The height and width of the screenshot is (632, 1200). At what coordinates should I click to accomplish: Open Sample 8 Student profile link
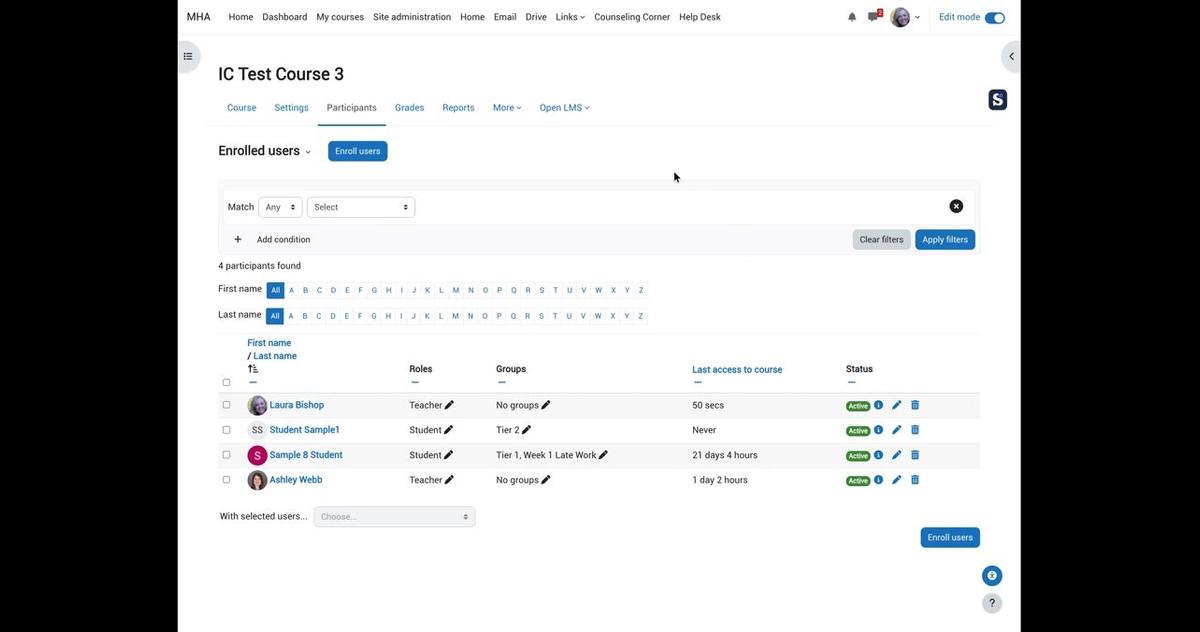coord(306,455)
